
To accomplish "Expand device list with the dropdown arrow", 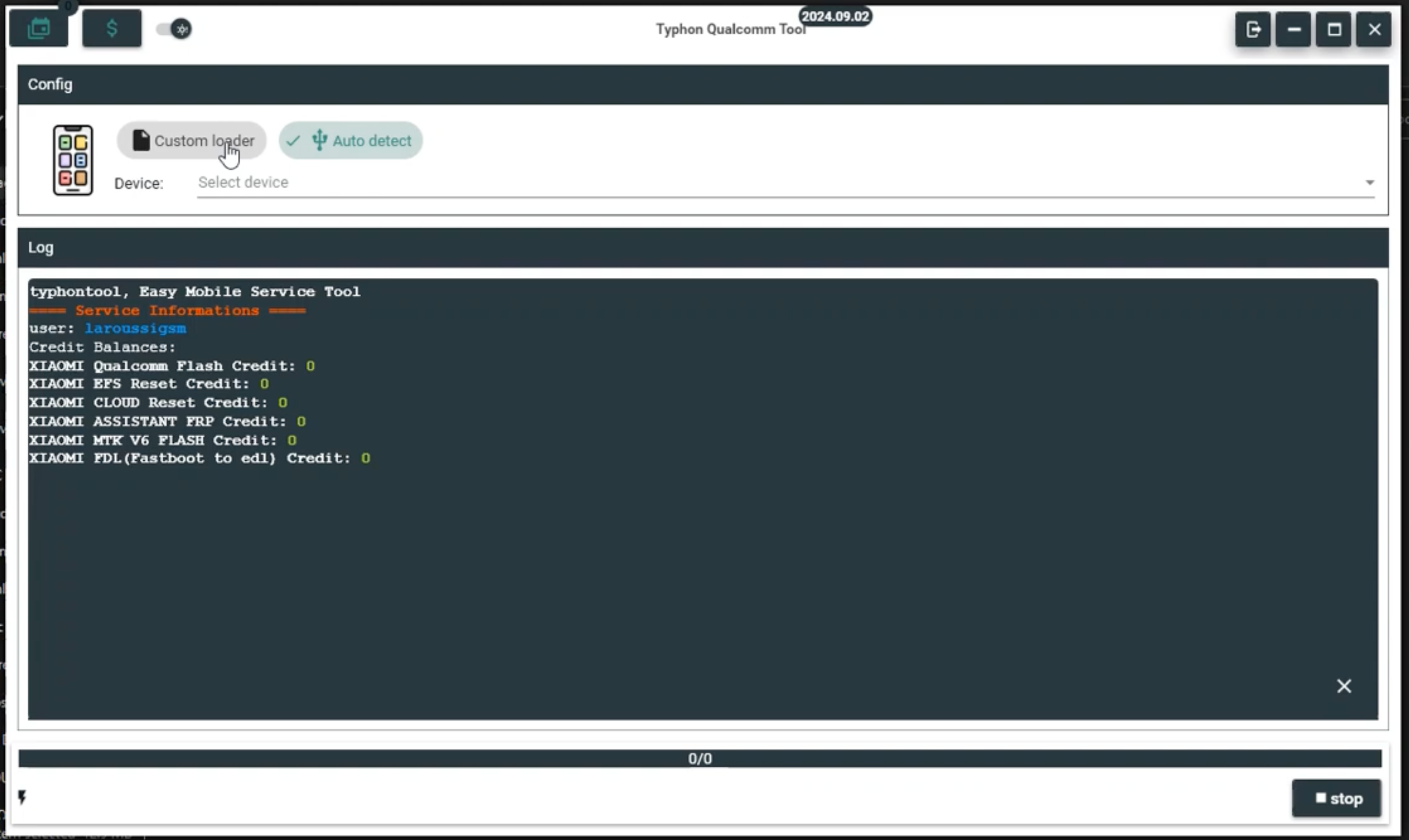I will coord(1369,182).
